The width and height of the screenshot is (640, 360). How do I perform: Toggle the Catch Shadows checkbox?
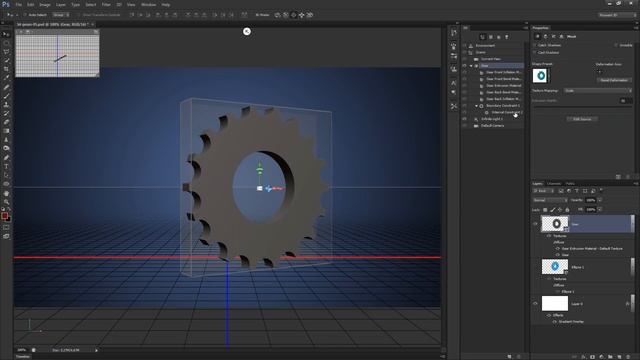535,45
